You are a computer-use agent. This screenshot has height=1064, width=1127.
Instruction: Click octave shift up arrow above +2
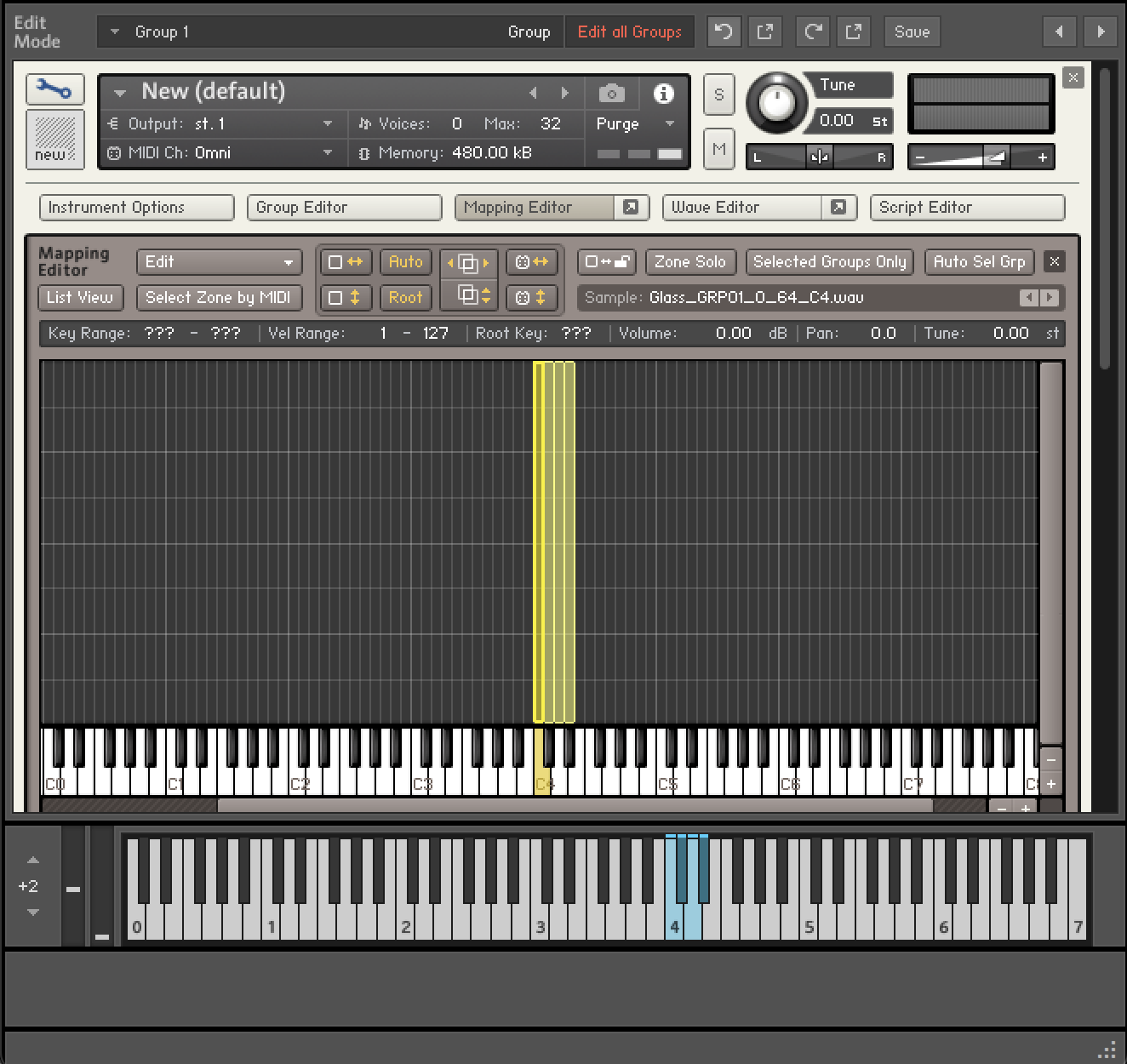(33, 861)
